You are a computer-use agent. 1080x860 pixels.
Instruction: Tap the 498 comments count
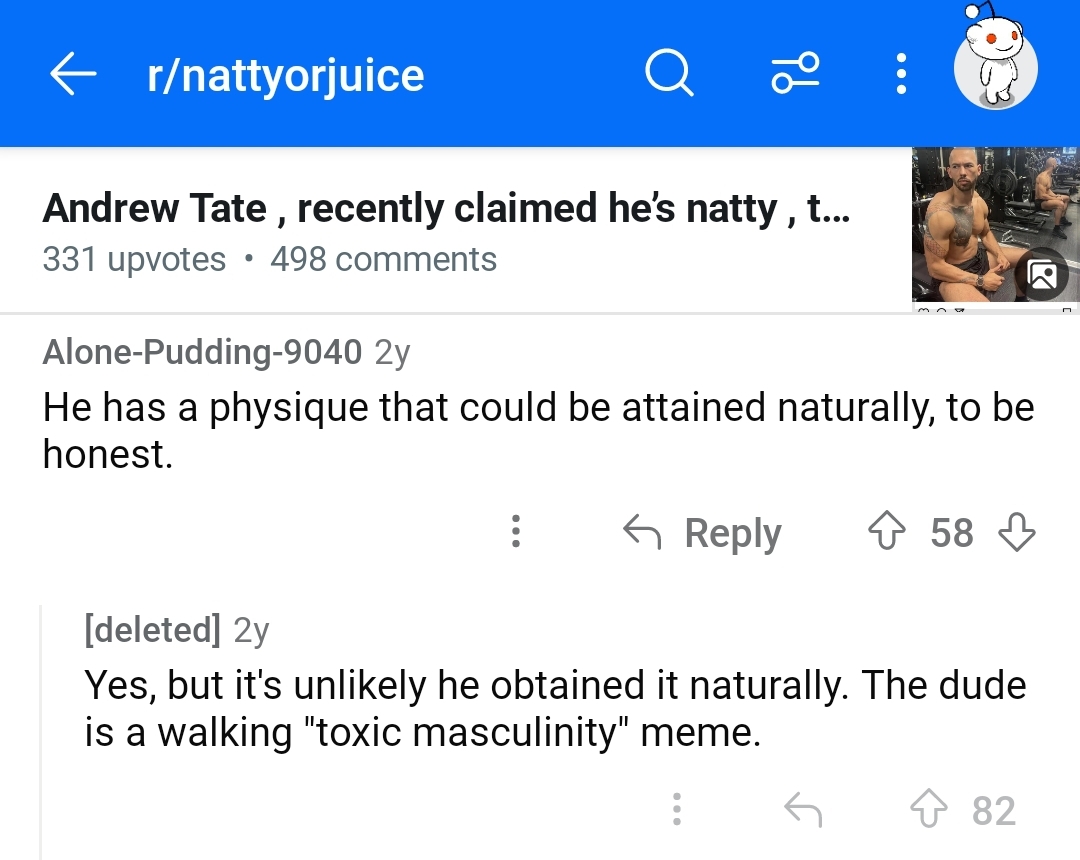tap(381, 259)
